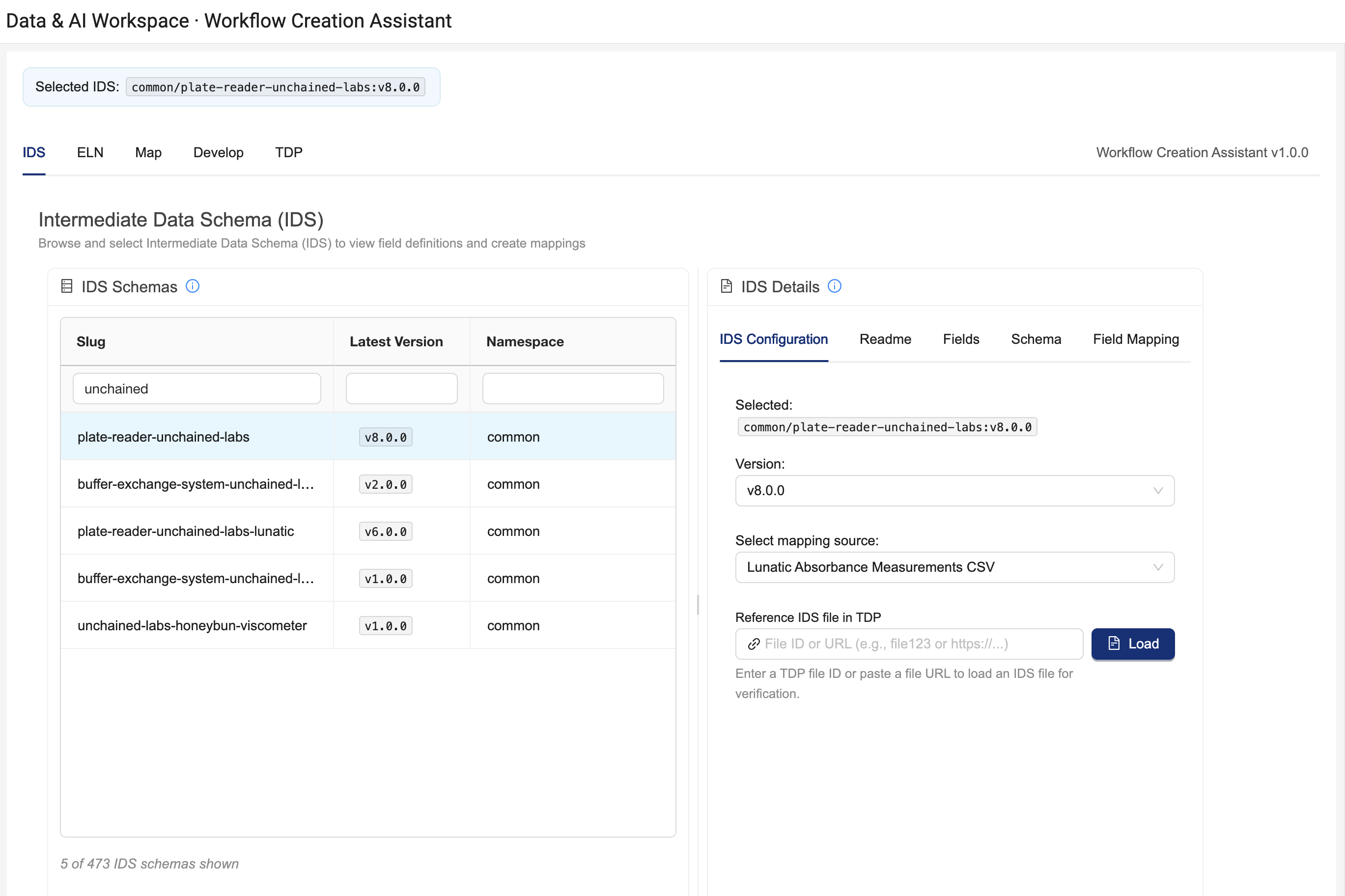The width and height of the screenshot is (1345, 896).
Task: Open the Develop tab
Action: pyautogui.click(x=218, y=153)
